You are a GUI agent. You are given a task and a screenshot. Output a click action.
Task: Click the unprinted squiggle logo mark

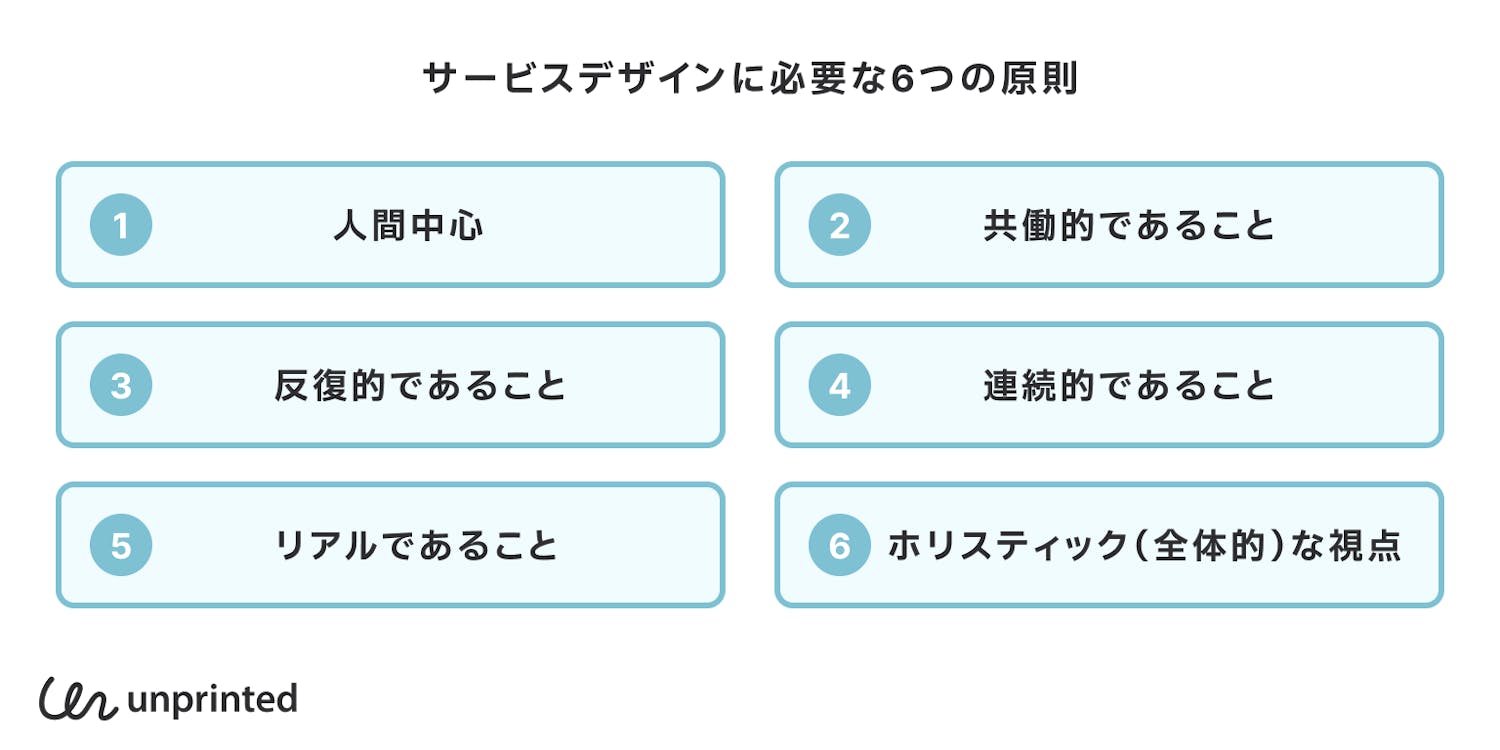[78, 699]
